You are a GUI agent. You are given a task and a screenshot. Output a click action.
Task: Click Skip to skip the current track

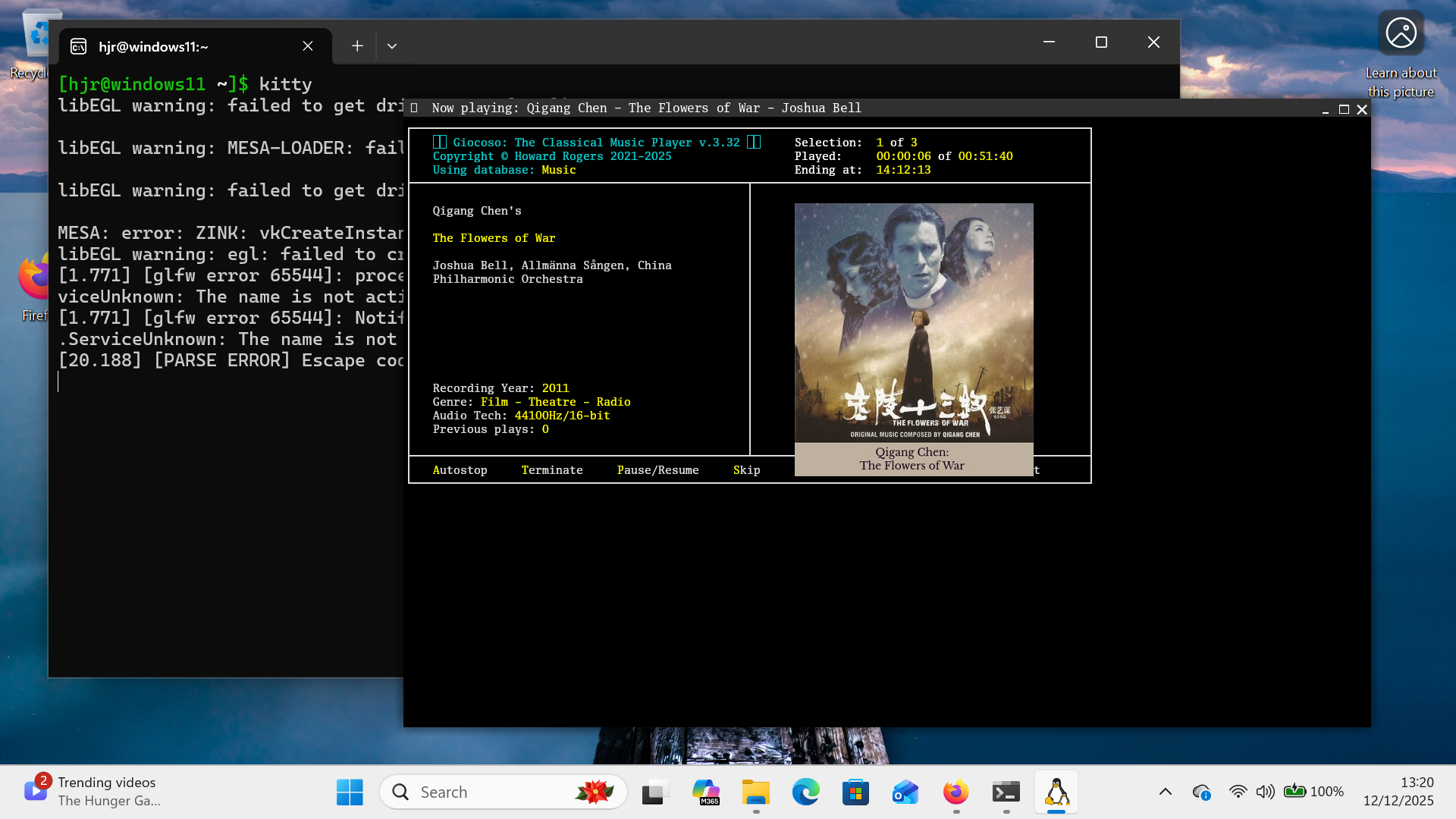746,470
